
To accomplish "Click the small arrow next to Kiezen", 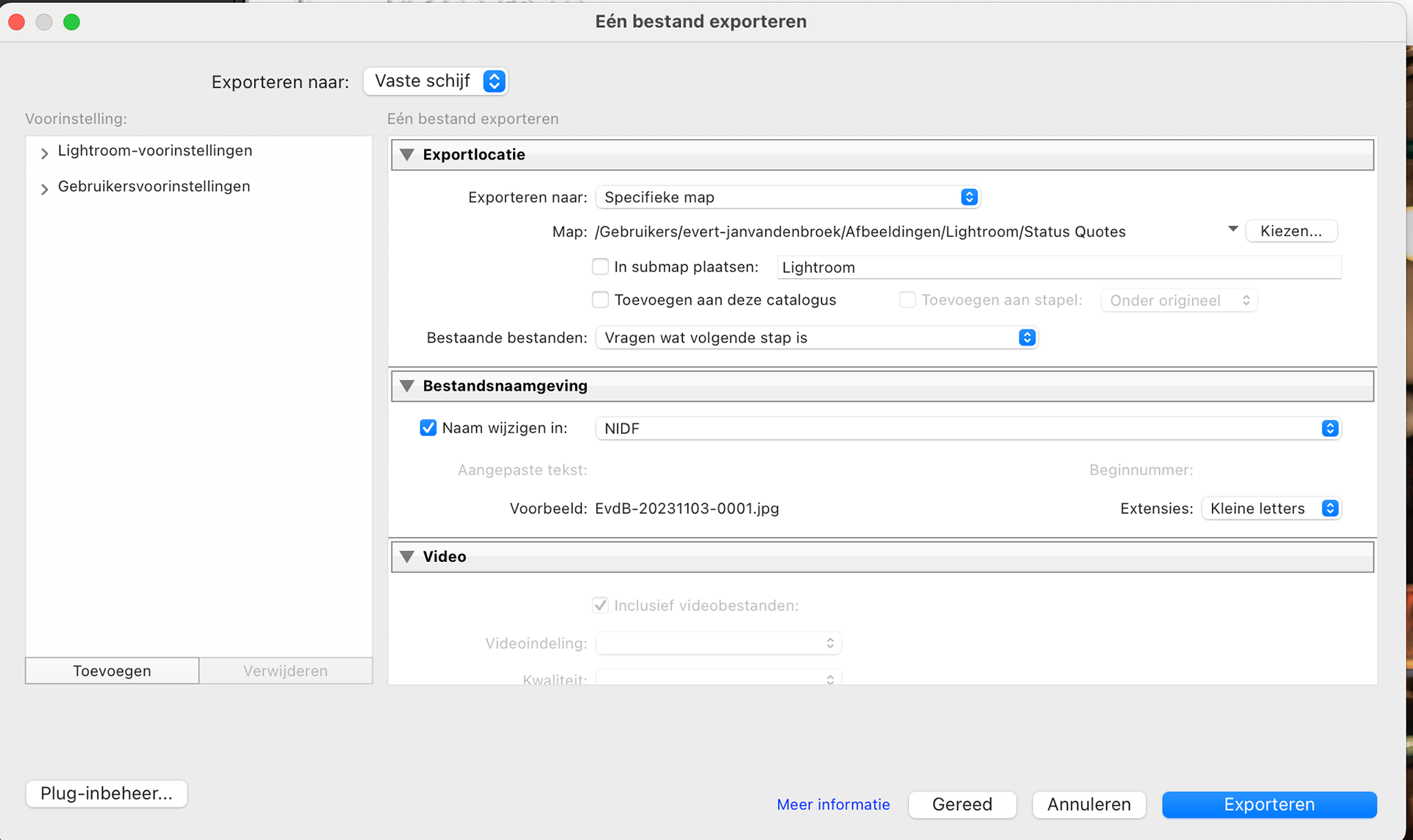I will (x=1233, y=229).
